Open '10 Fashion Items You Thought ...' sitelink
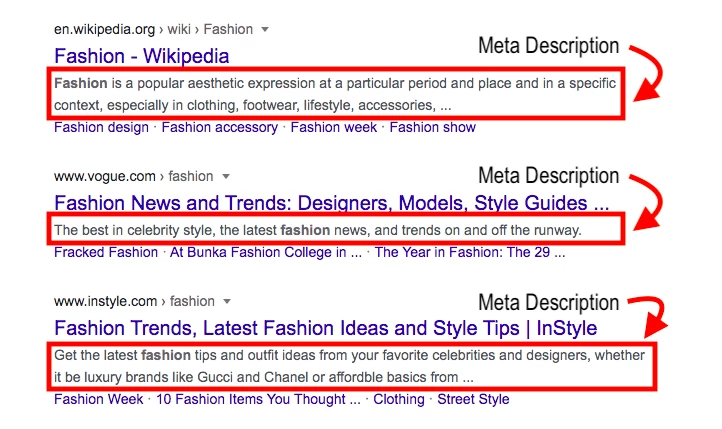Screen dimensions: 722x429 pos(258,399)
